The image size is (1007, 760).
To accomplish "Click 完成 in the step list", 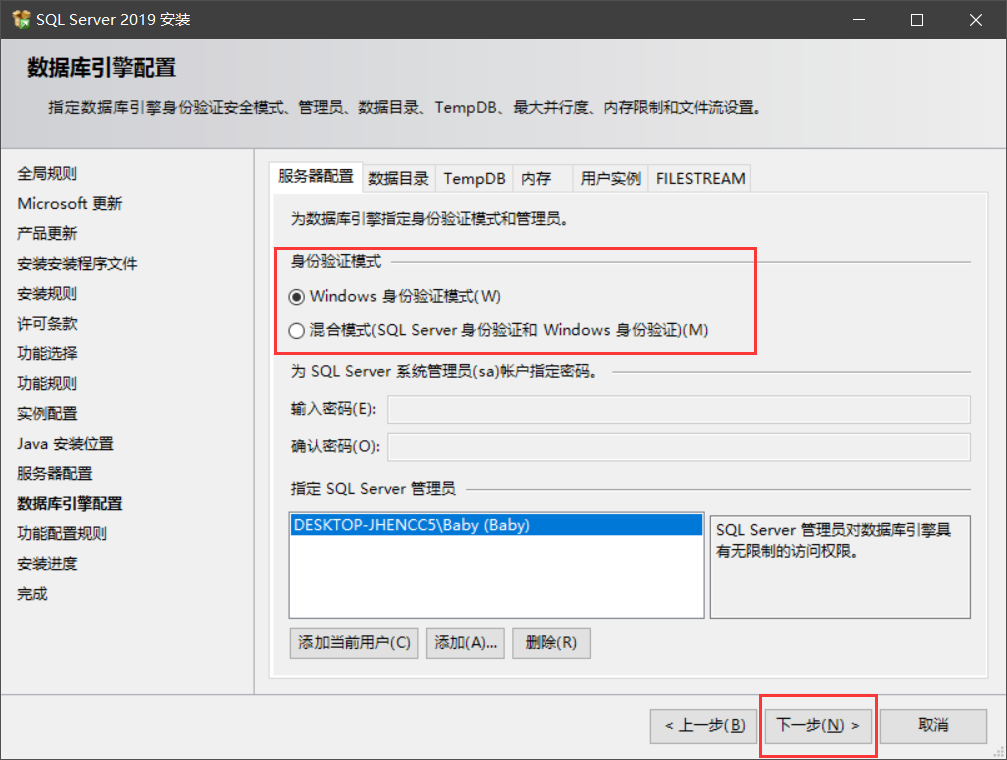I will [32, 594].
